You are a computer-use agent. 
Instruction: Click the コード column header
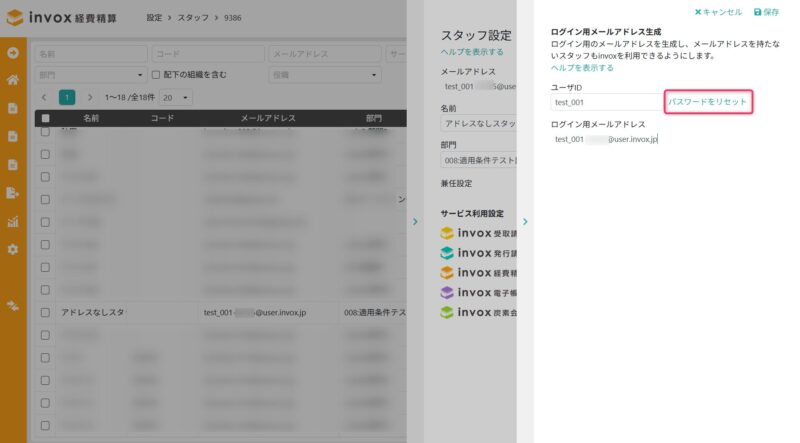tap(162, 118)
